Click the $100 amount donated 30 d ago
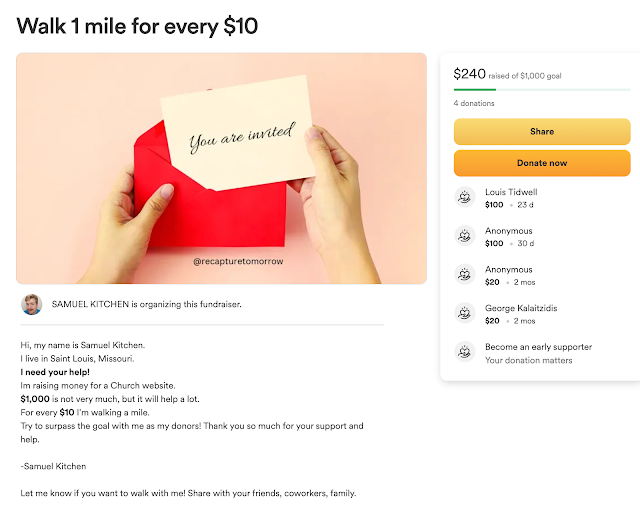Screen dimensions: 640x508 [494, 244]
